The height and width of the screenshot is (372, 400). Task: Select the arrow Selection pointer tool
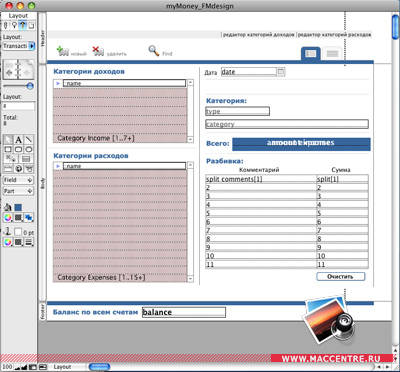8,140
